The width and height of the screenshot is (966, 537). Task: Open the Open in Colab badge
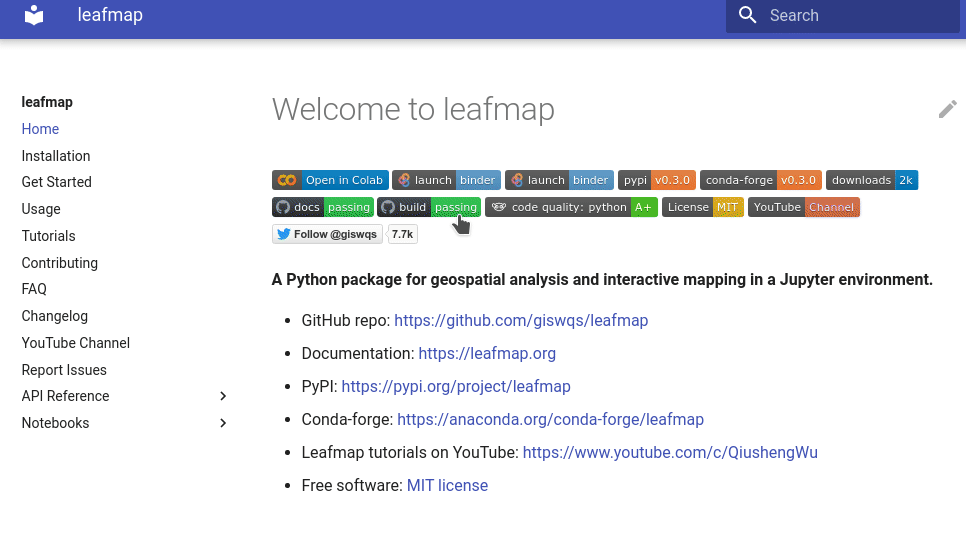pyautogui.click(x=330, y=180)
